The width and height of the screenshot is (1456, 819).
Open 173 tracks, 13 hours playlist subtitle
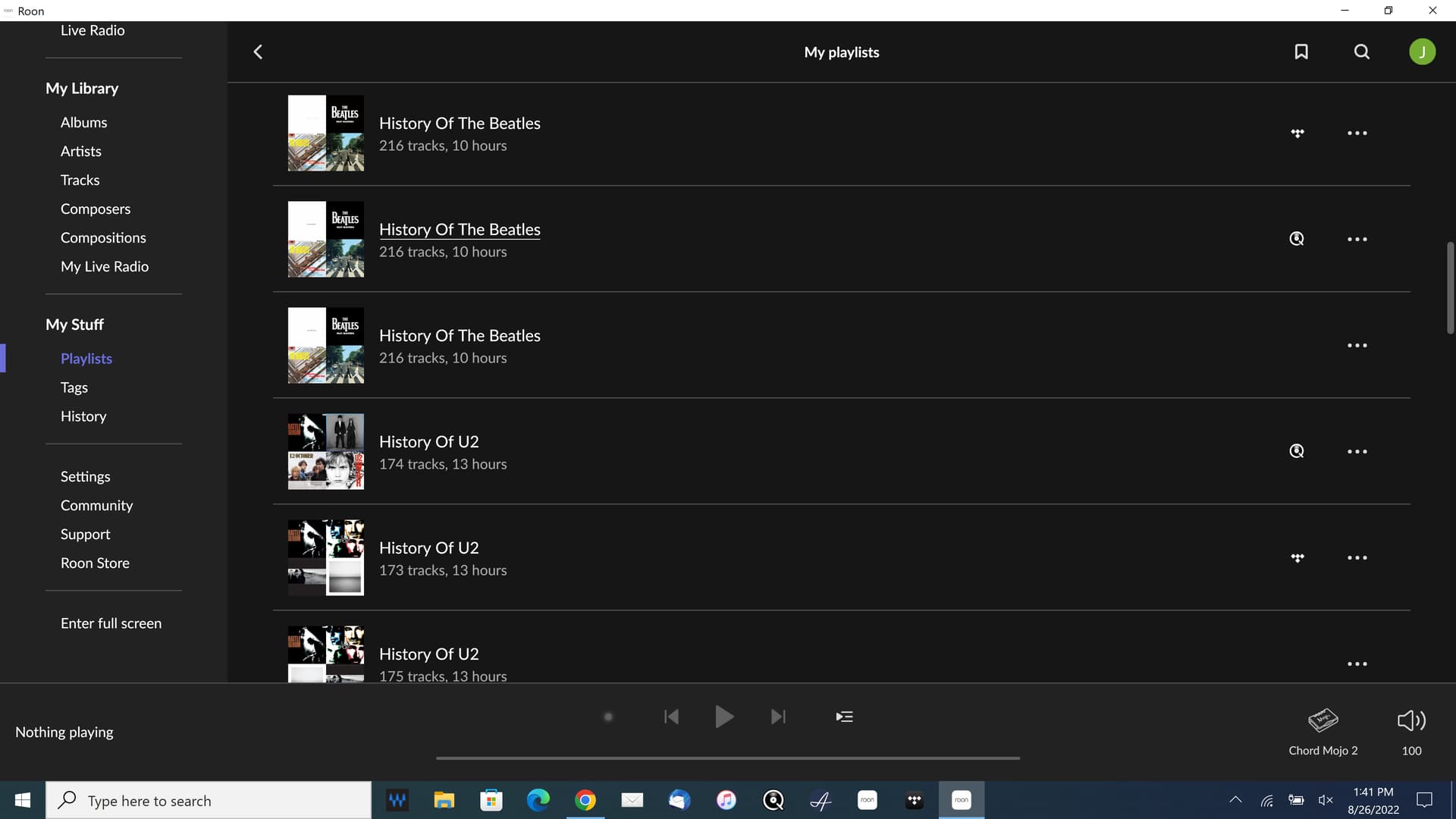click(x=443, y=570)
